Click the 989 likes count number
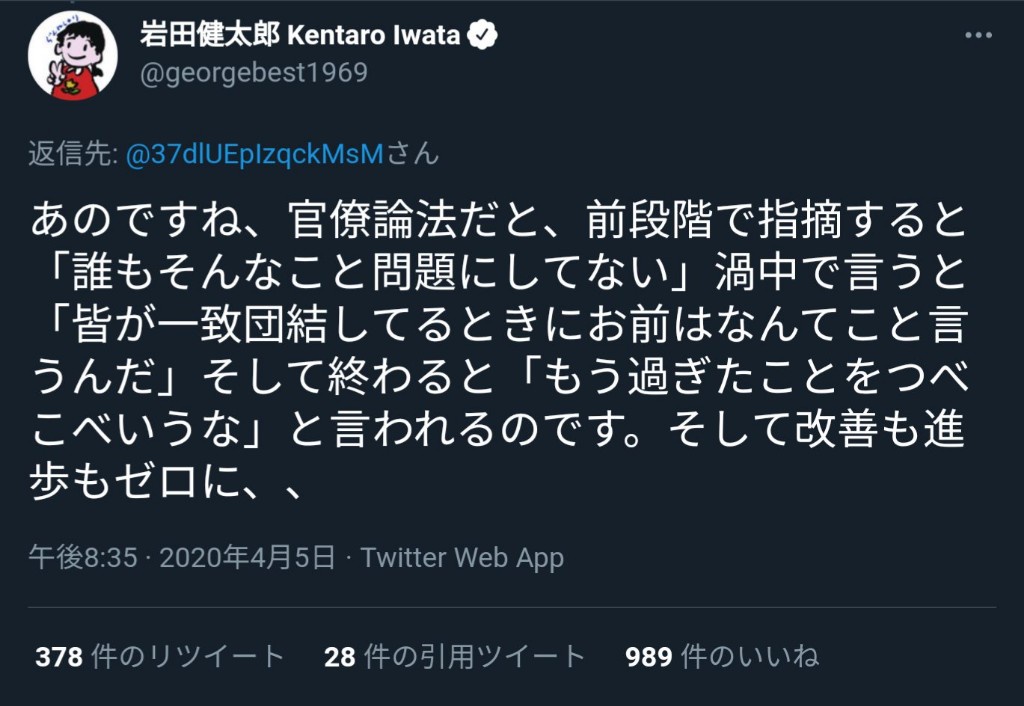The width and height of the screenshot is (1024, 706). (648, 656)
